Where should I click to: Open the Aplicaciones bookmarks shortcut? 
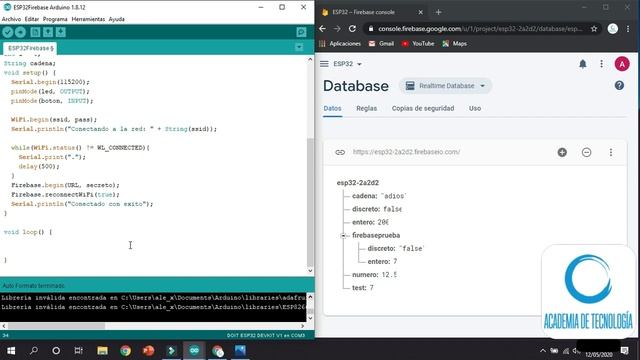(x=340, y=44)
